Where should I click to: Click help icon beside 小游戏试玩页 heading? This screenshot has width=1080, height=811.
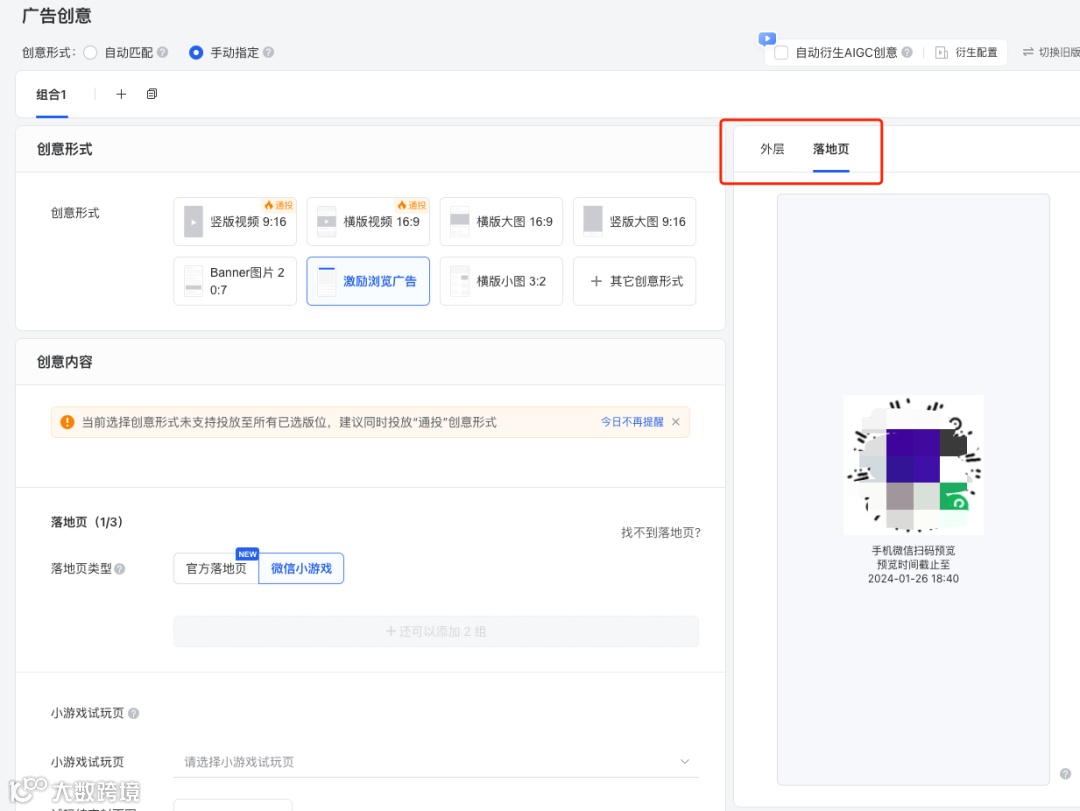pyautogui.click(x=134, y=713)
